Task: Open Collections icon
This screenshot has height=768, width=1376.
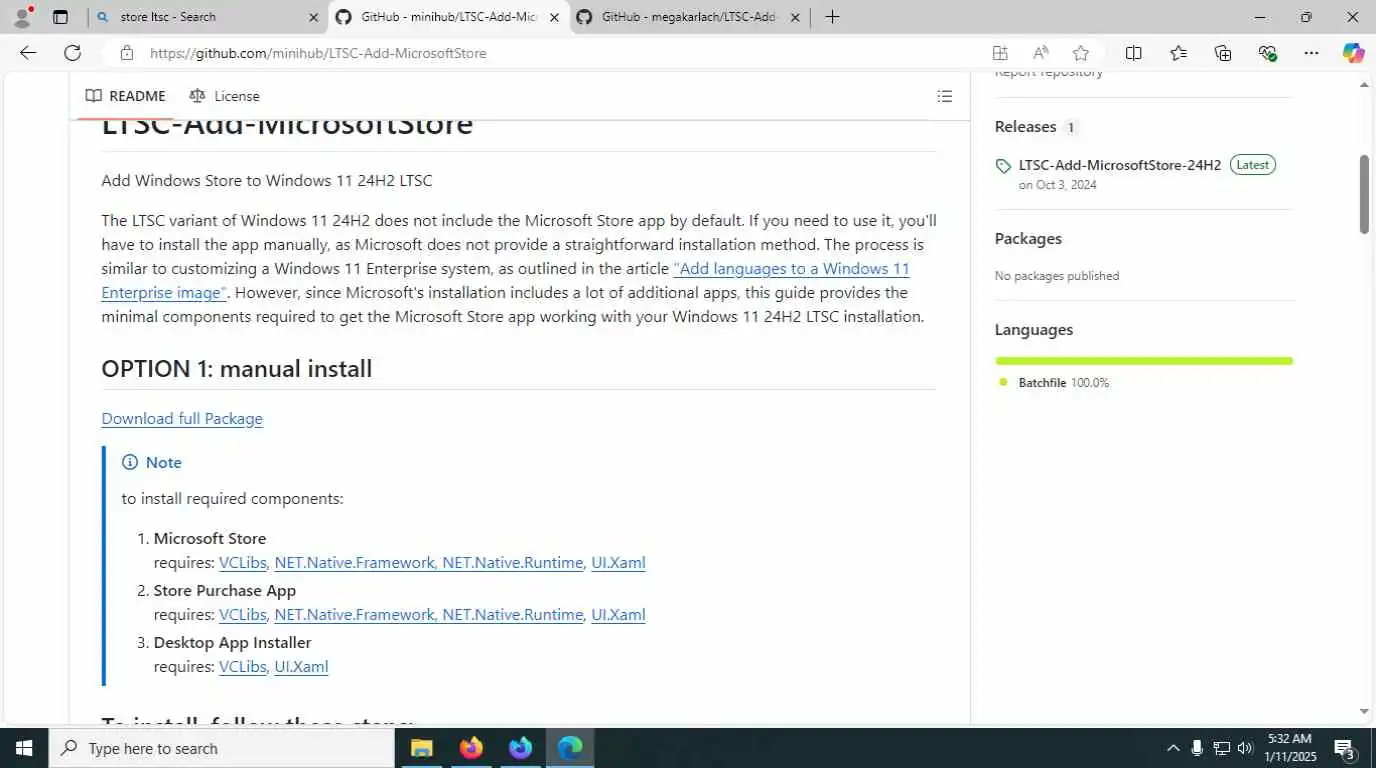Action: tap(1223, 53)
